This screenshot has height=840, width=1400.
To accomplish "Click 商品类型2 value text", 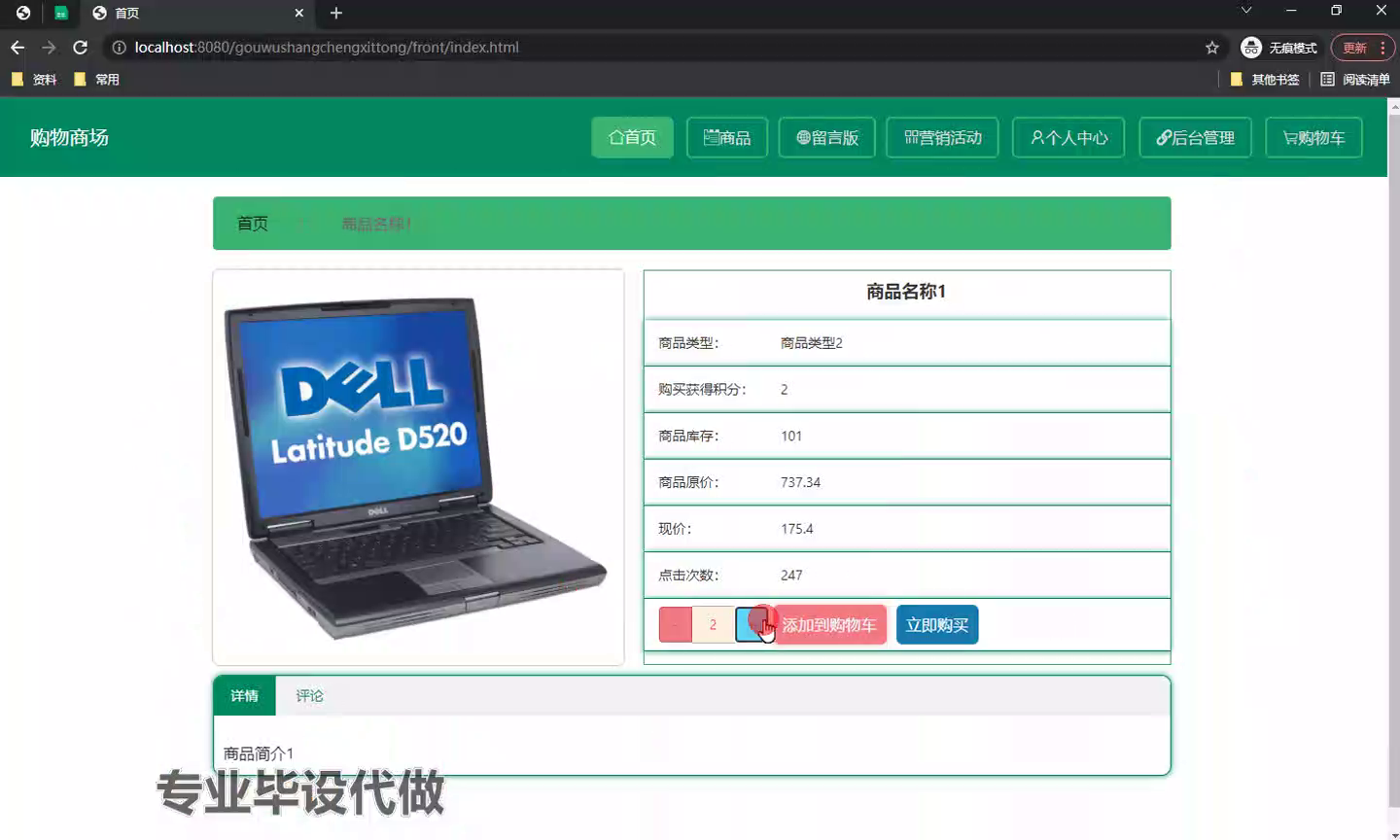I will pos(812,343).
